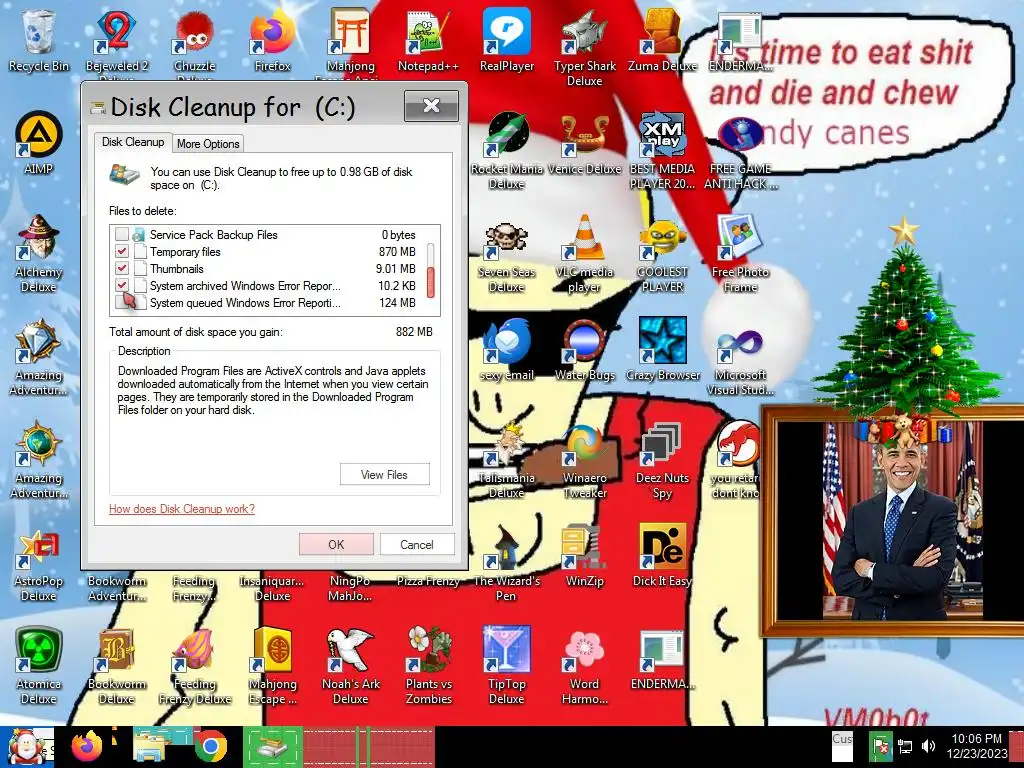Check Service Pack Backup Files checkbox
The height and width of the screenshot is (768, 1024).
pyautogui.click(x=121, y=234)
